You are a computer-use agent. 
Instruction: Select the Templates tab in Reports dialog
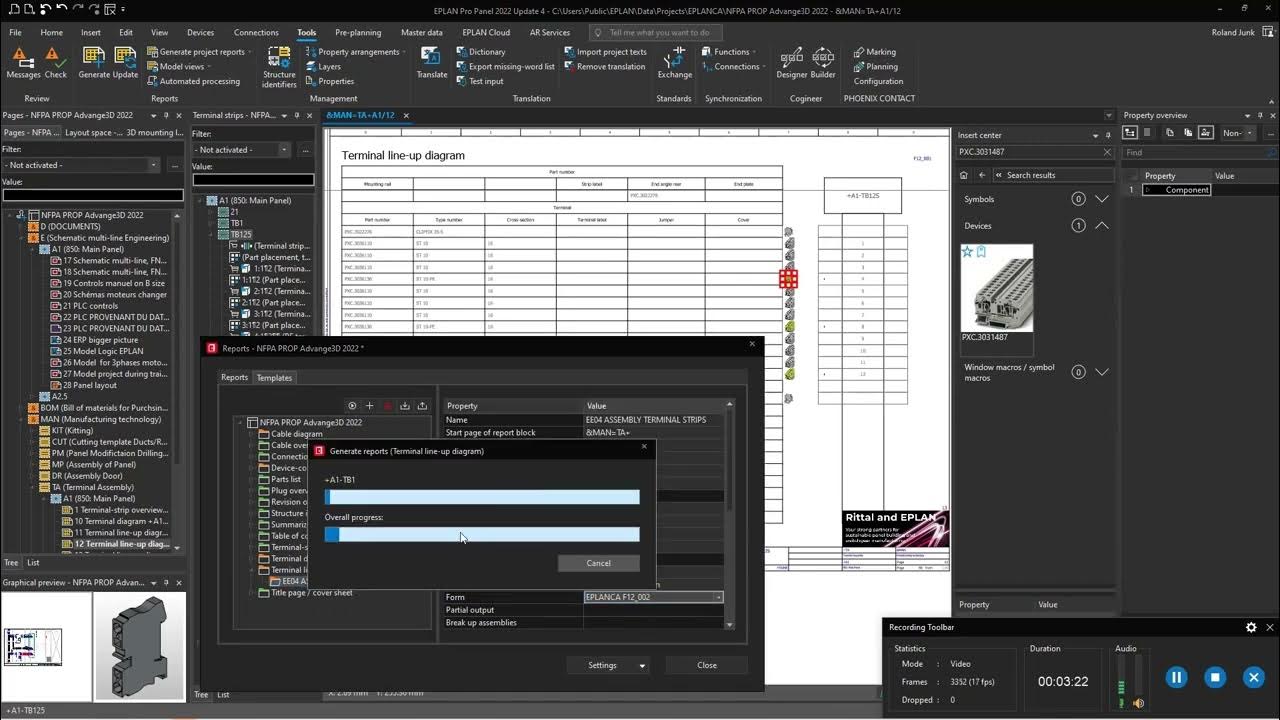click(274, 377)
